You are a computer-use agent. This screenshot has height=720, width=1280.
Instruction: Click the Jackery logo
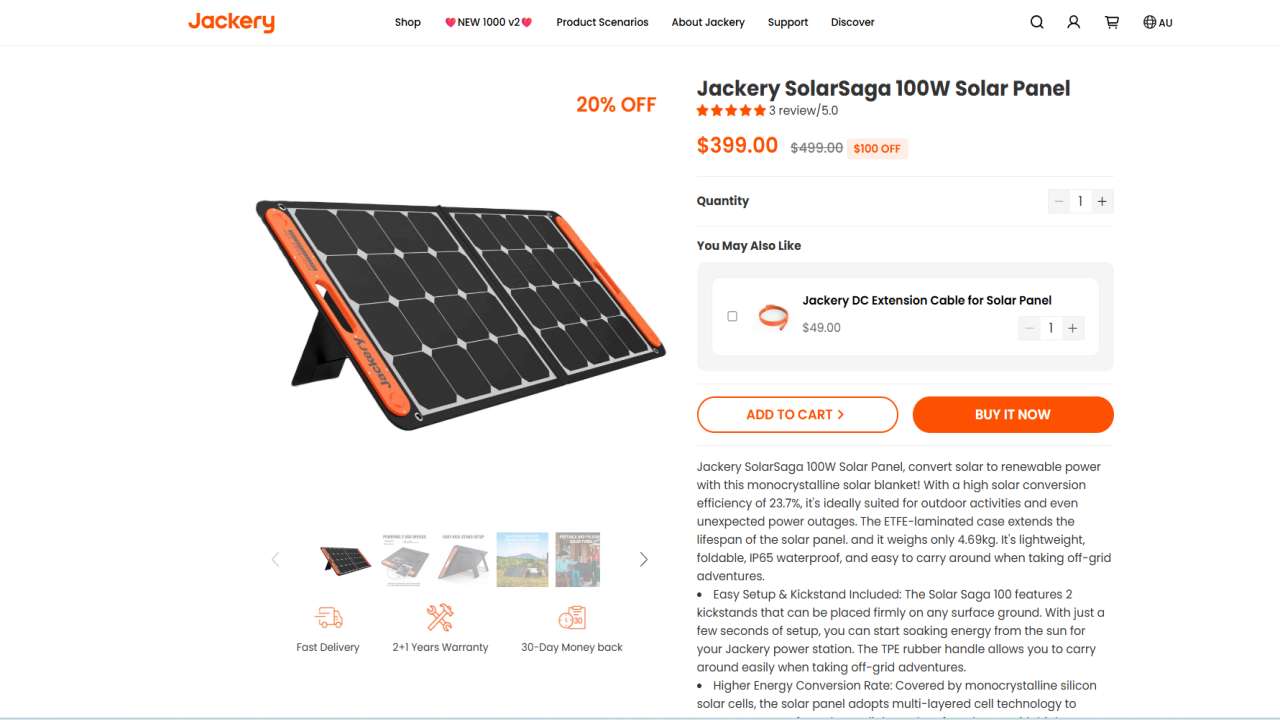coord(231,21)
